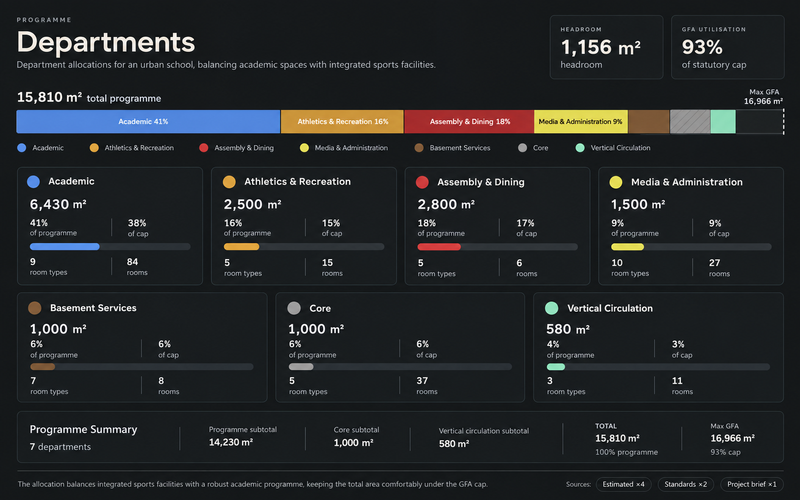The width and height of the screenshot is (800, 500).
Task: Click the Athletics & Recreation legend dot
Action: click(94, 148)
